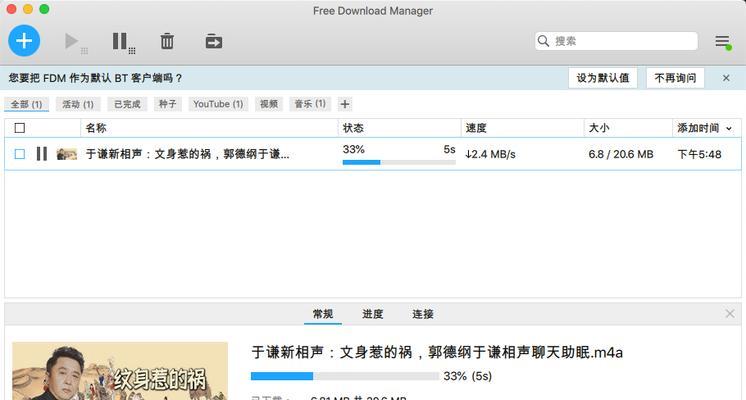Click the large 纹身惹的祸 preview thumbnail
The image size is (746, 400).
(120, 371)
